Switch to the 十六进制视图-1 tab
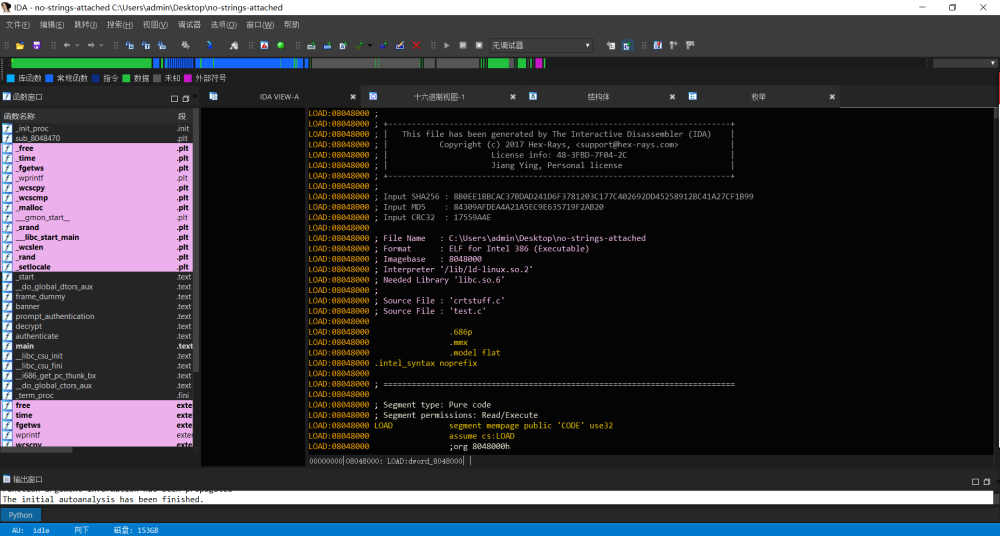The image size is (1000, 536). pos(439,97)
